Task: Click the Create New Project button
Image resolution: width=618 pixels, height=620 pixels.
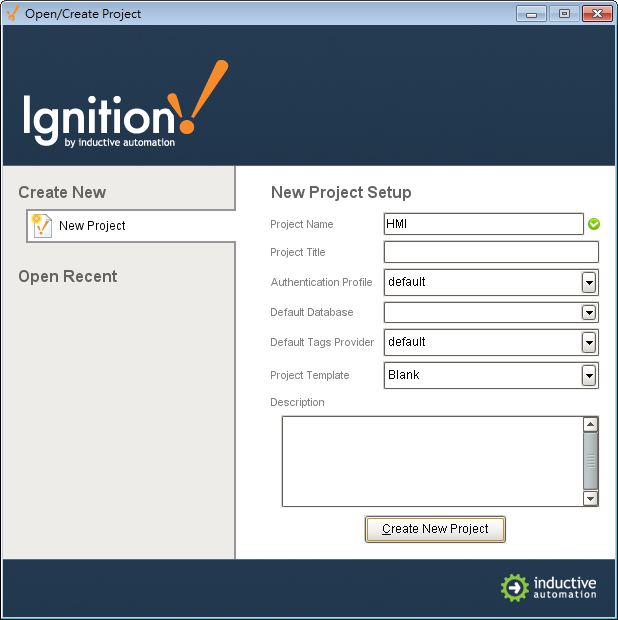Action: 435,529
